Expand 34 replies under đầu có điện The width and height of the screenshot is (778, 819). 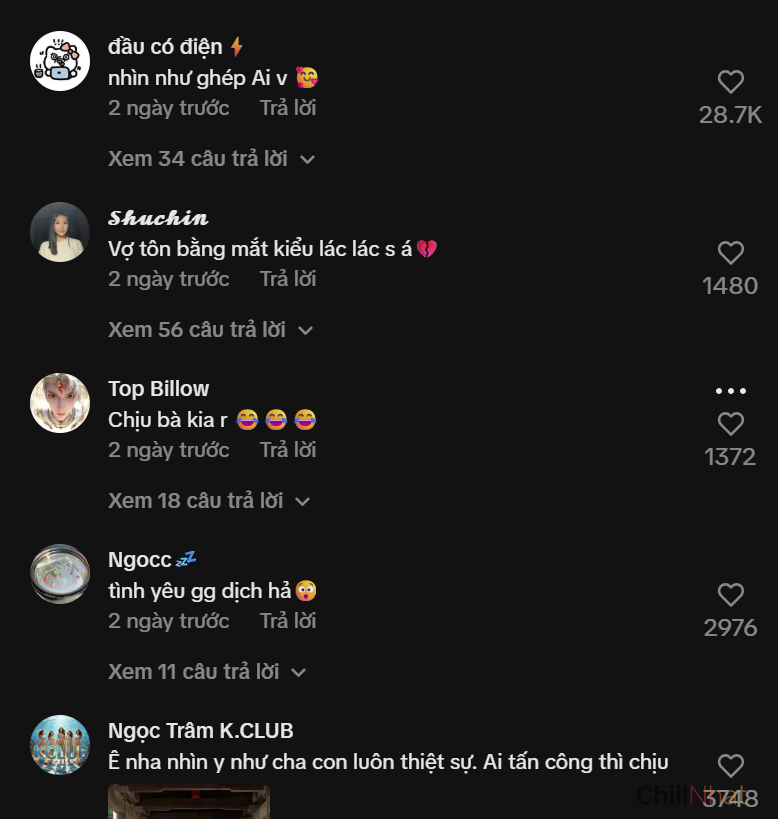[211, 159]
